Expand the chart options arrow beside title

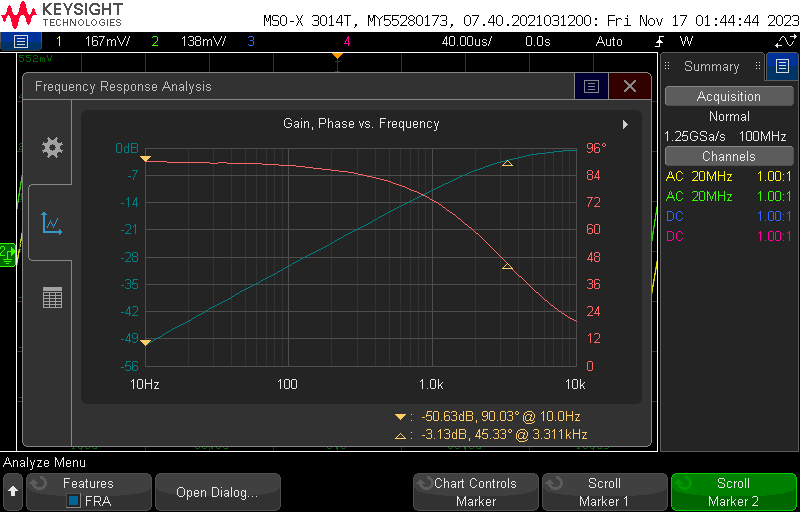(625, 124)
